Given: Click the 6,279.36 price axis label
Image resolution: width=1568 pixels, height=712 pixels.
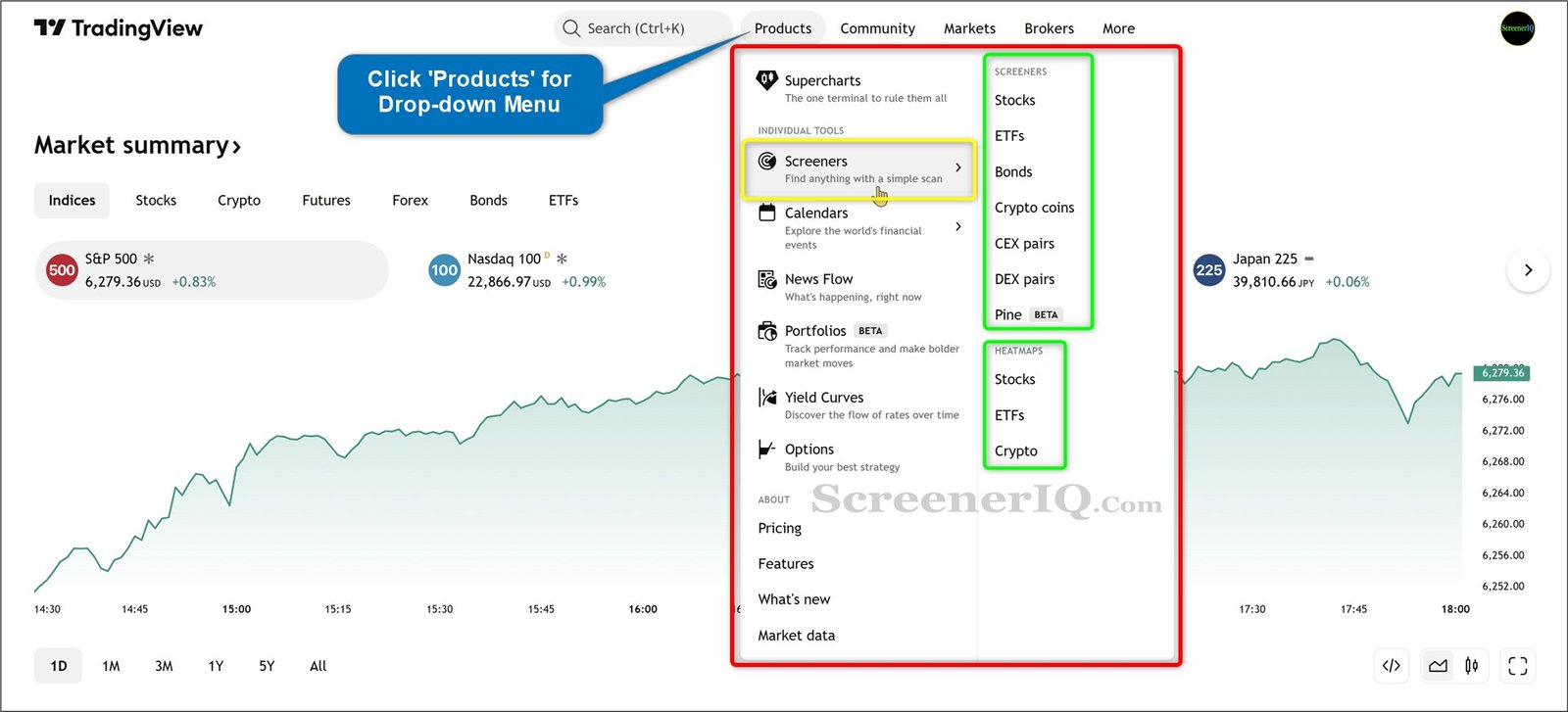Looking at the screenshot, I should tap(1502, 373).
